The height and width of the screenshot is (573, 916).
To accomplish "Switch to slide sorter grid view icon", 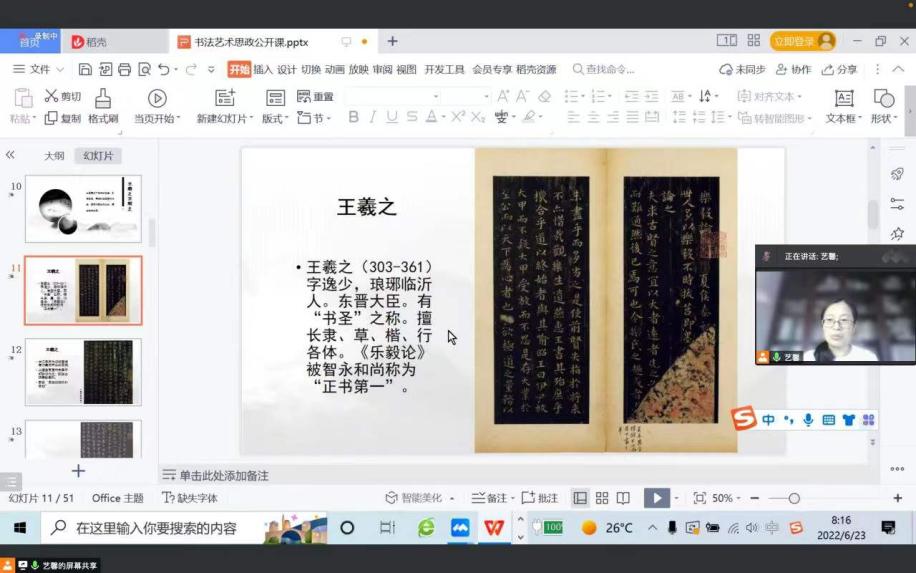I will [602, 498].
